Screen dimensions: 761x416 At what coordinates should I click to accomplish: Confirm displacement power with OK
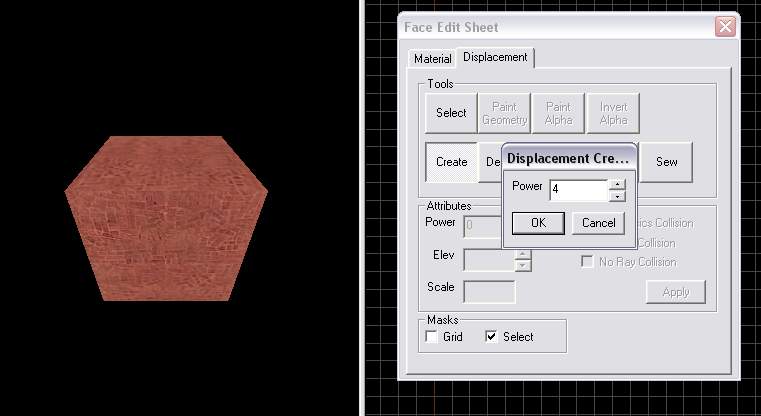pos(538,223)
